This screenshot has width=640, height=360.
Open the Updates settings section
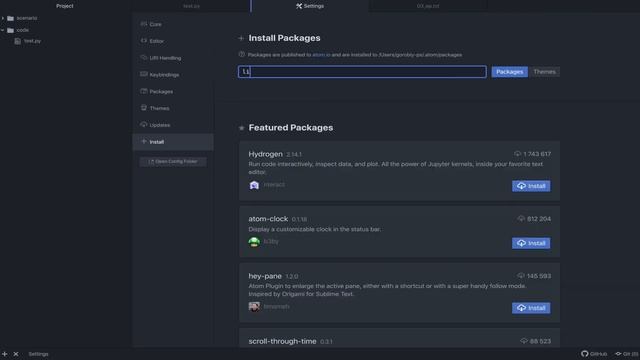click(173, 125)
